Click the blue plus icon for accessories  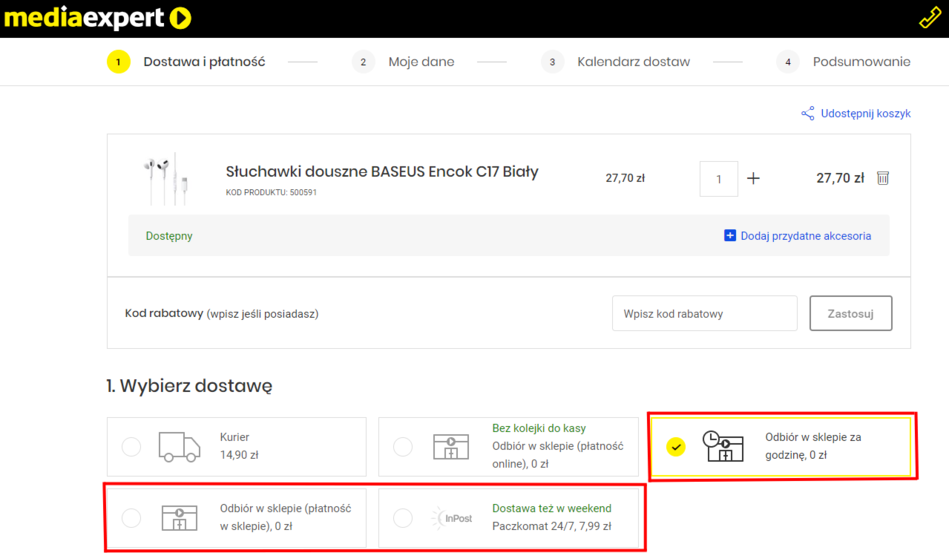click(730, 236)
